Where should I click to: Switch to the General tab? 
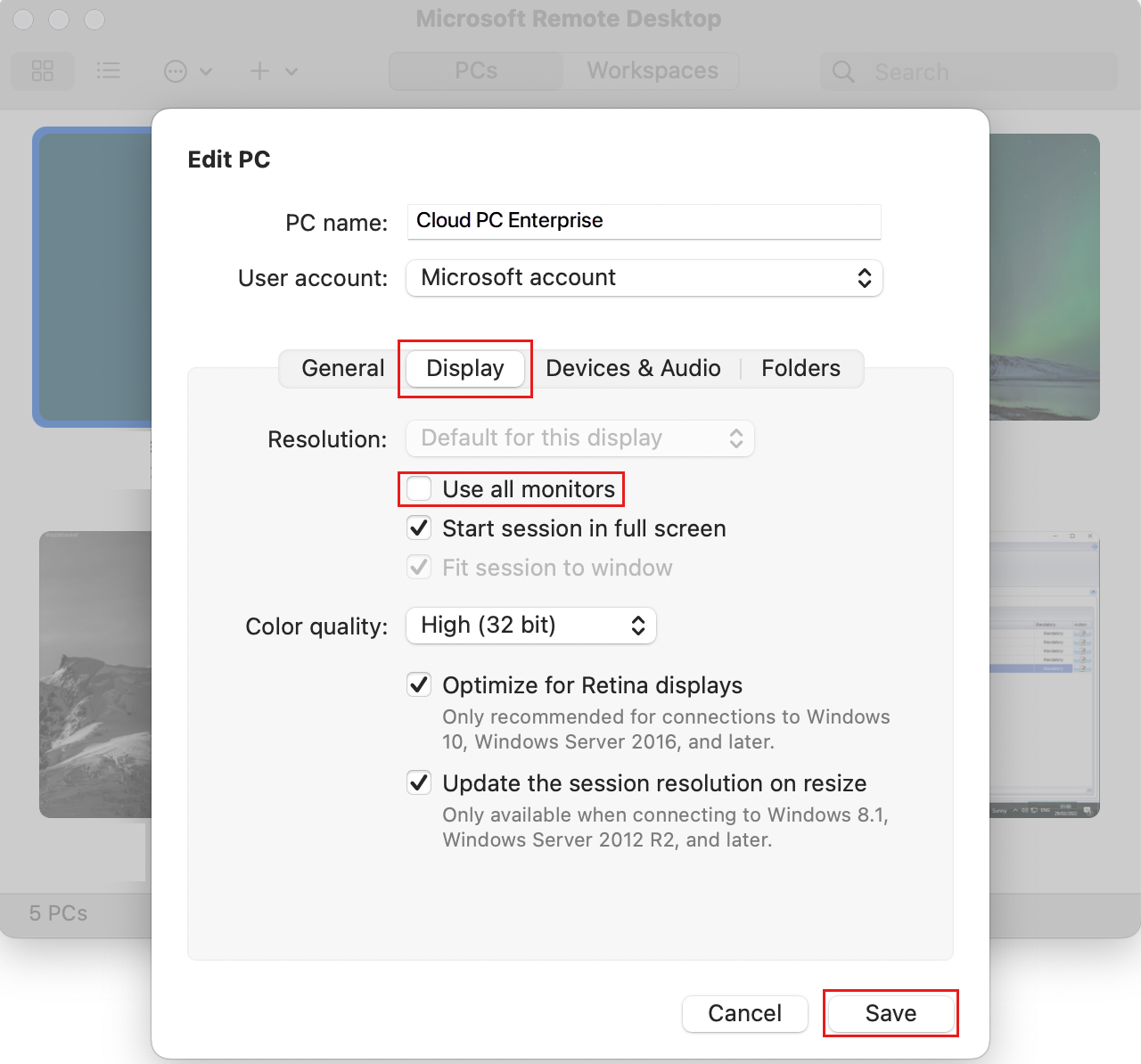341,368
